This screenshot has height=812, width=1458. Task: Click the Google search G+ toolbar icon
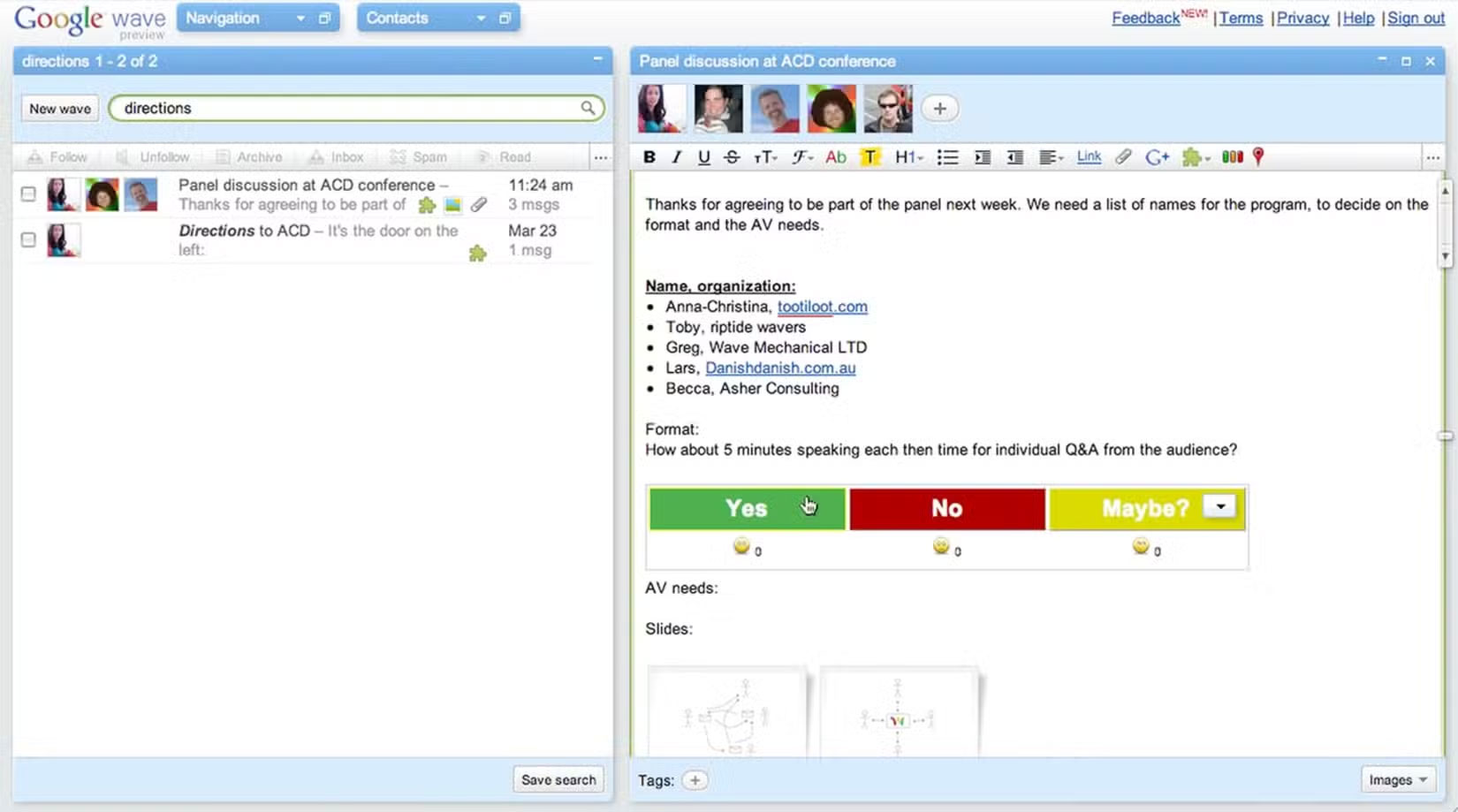pyautogui.click(x=1157, y=157)
